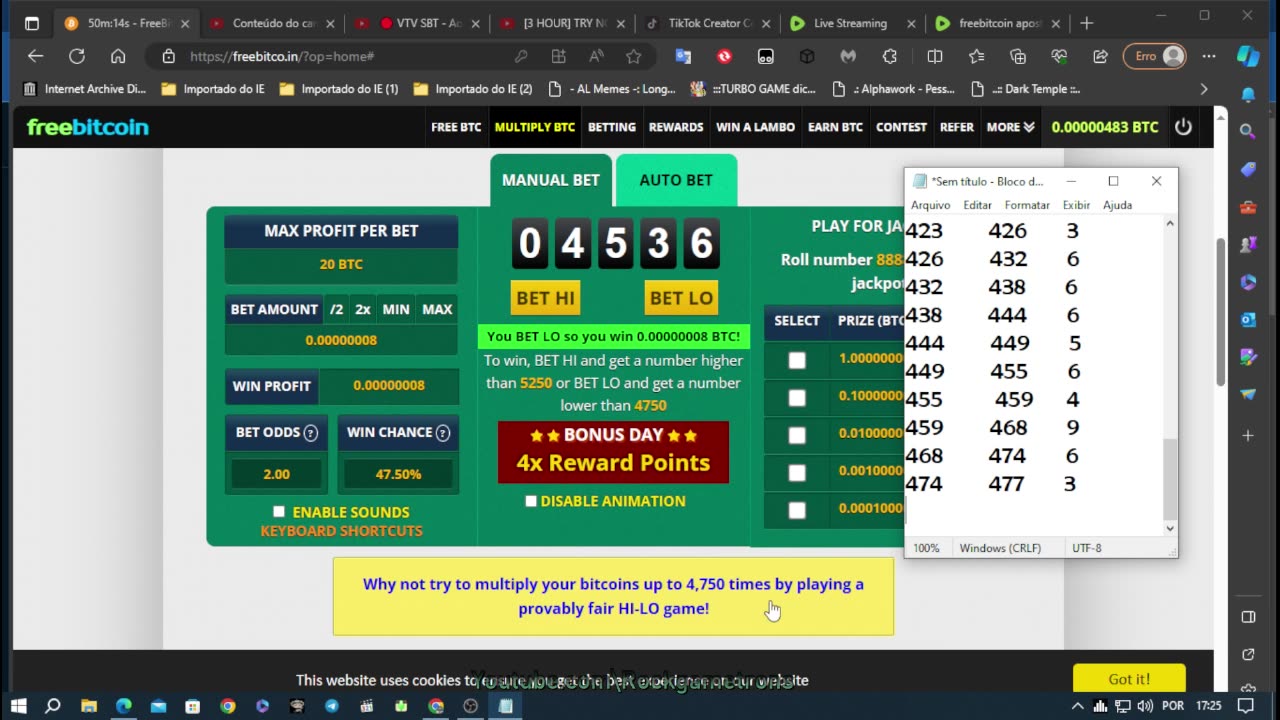Check the Disable Animation box

tap(531, 501)
